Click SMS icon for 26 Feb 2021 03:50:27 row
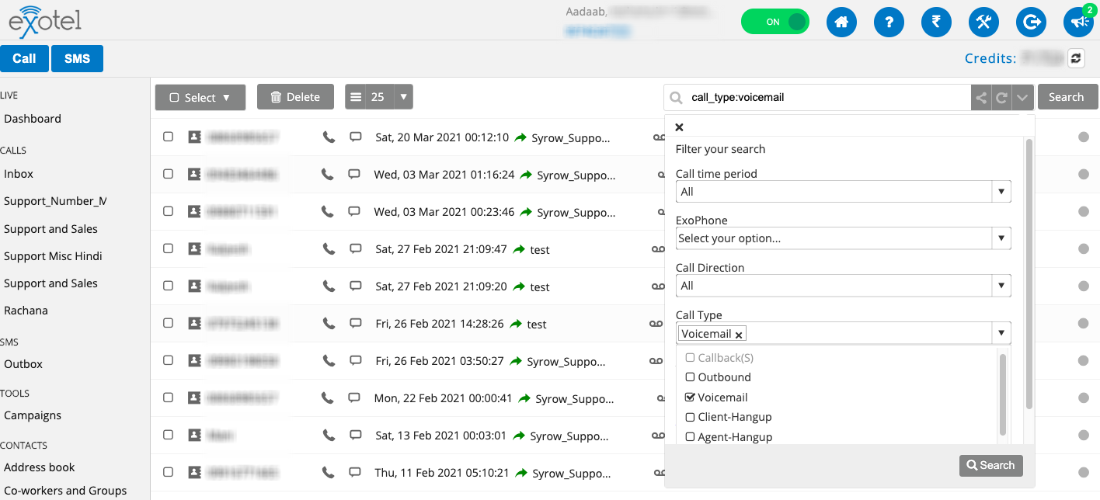 tap(355, 360)
